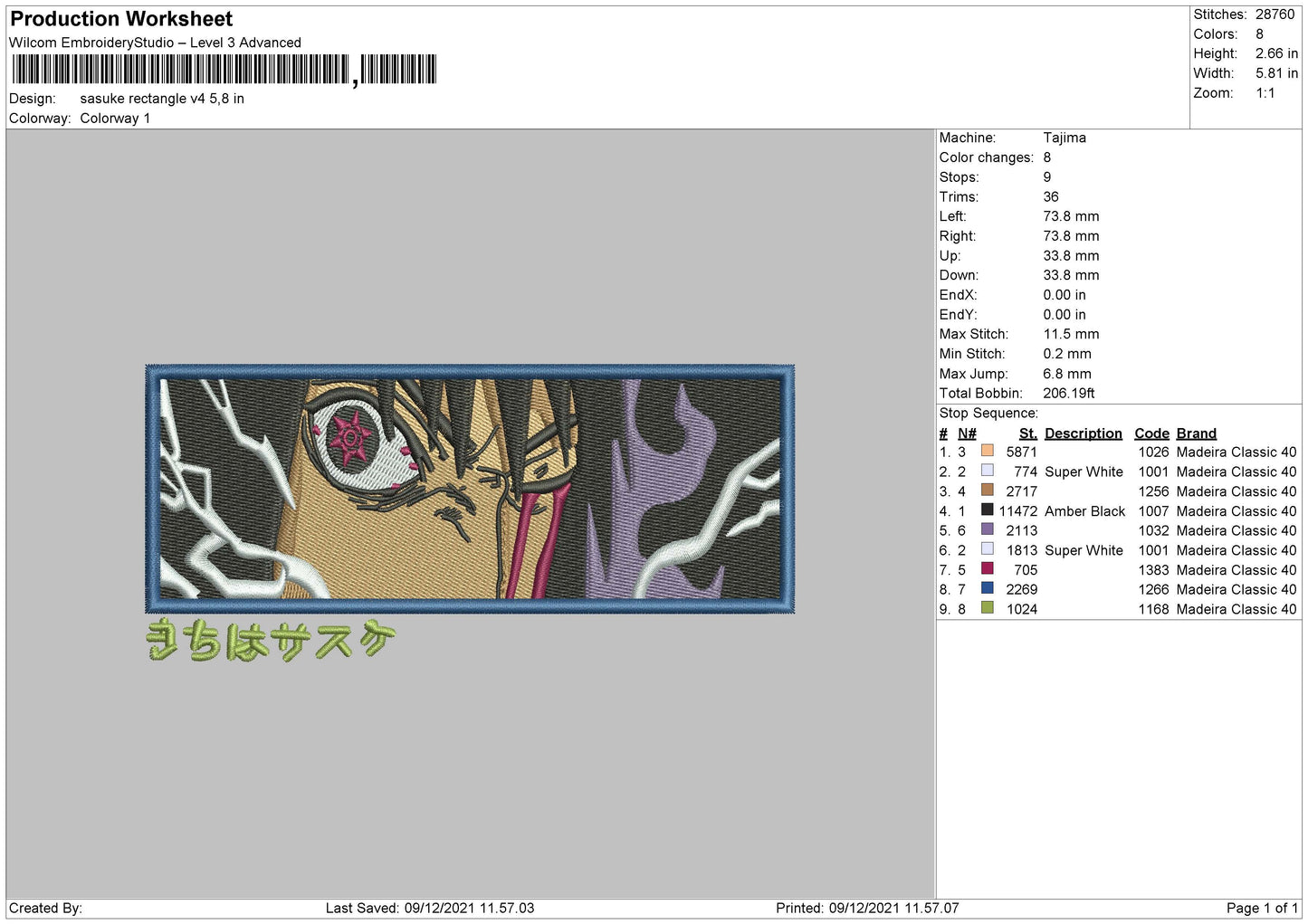Pick the Amber Black swatch for stop 4
The width and height of the screenshot is (1308, 924).
(988, 510)
